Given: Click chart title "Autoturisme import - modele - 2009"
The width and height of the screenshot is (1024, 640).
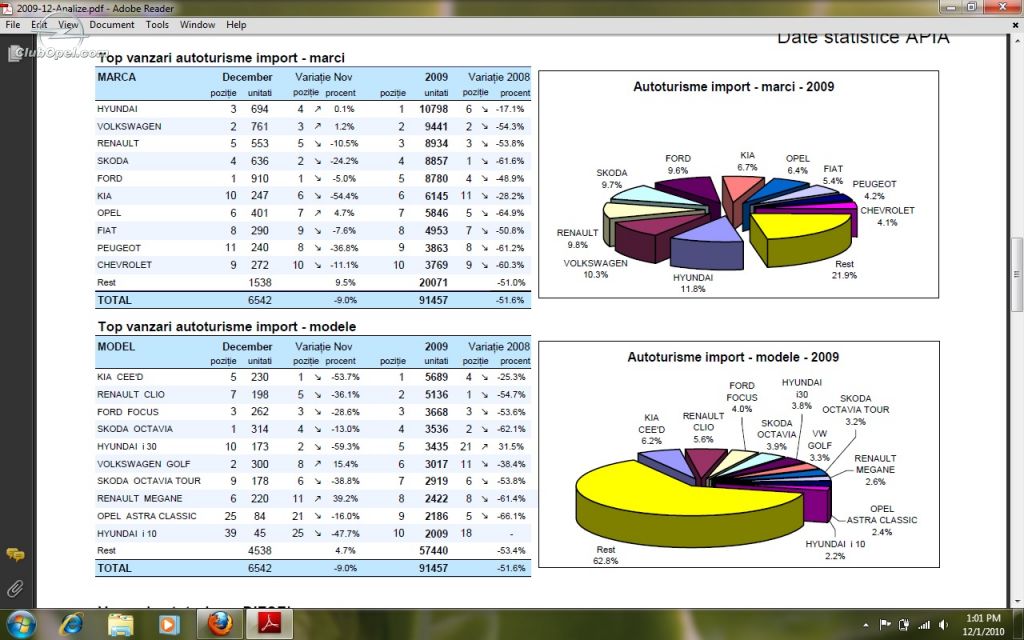Looking at the screenshot, I should click(x=733, y=357).
